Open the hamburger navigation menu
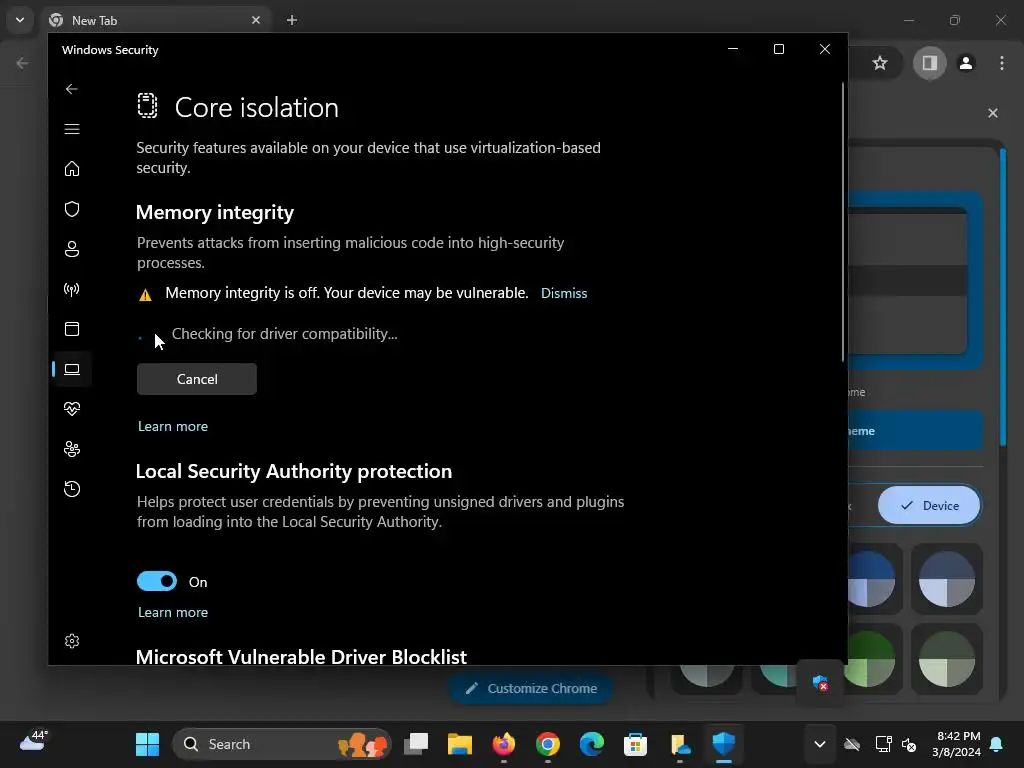This screenshot has height=768, width=1024. tap(72, 129)
